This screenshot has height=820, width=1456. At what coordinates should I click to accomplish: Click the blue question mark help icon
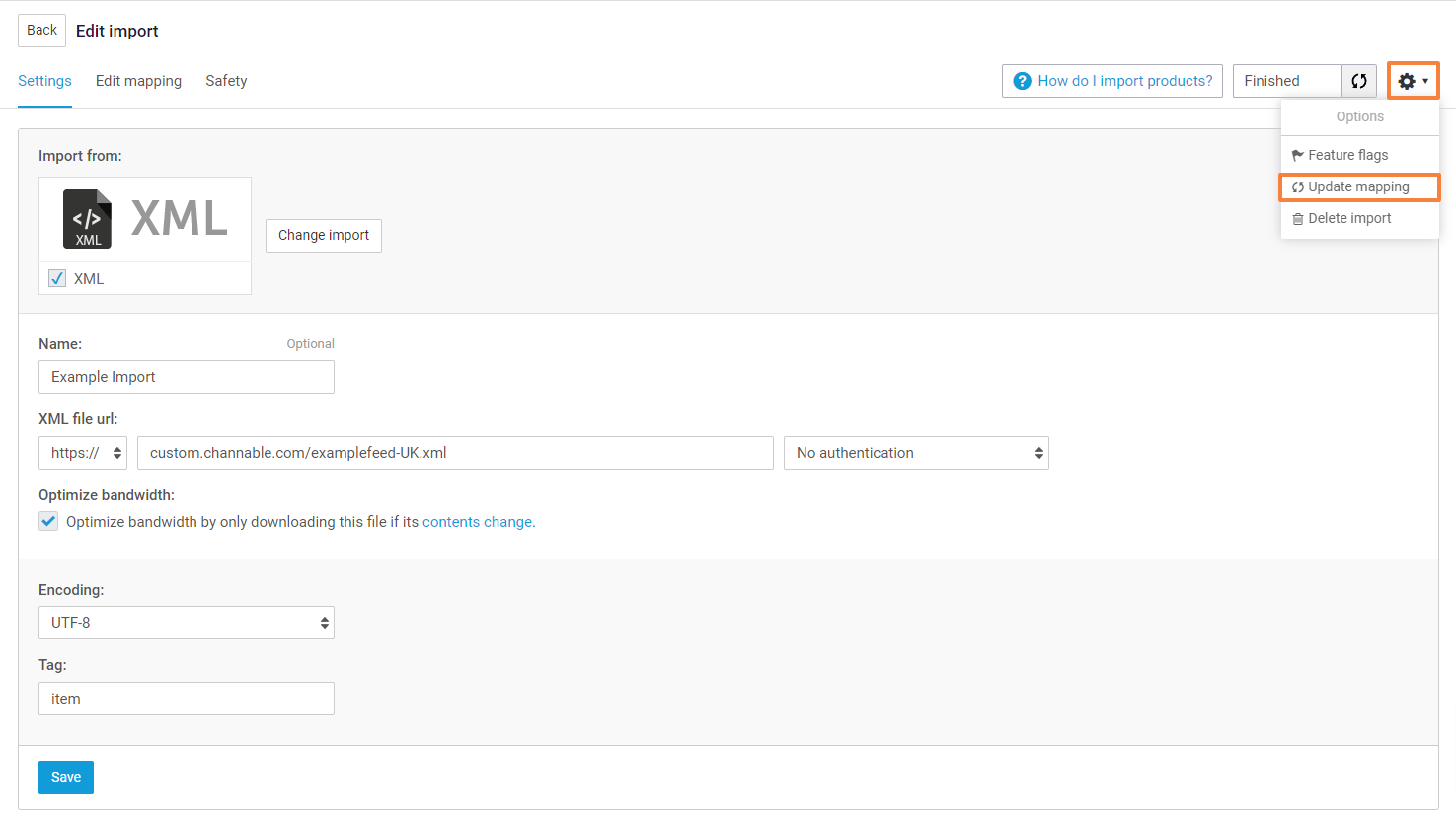[x=1023, y=81]
